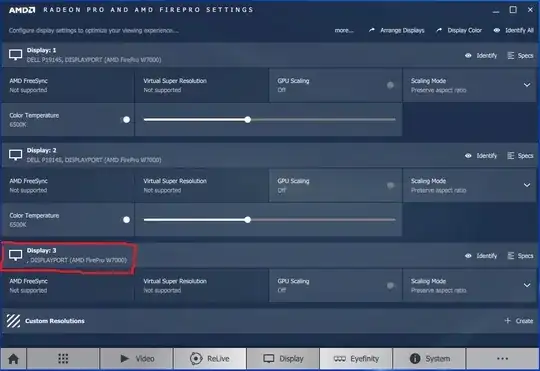This screenshot has height=371, width=540.
Task: Adjust Display 1 color temperature slider handle
Action: pos(248,120)
